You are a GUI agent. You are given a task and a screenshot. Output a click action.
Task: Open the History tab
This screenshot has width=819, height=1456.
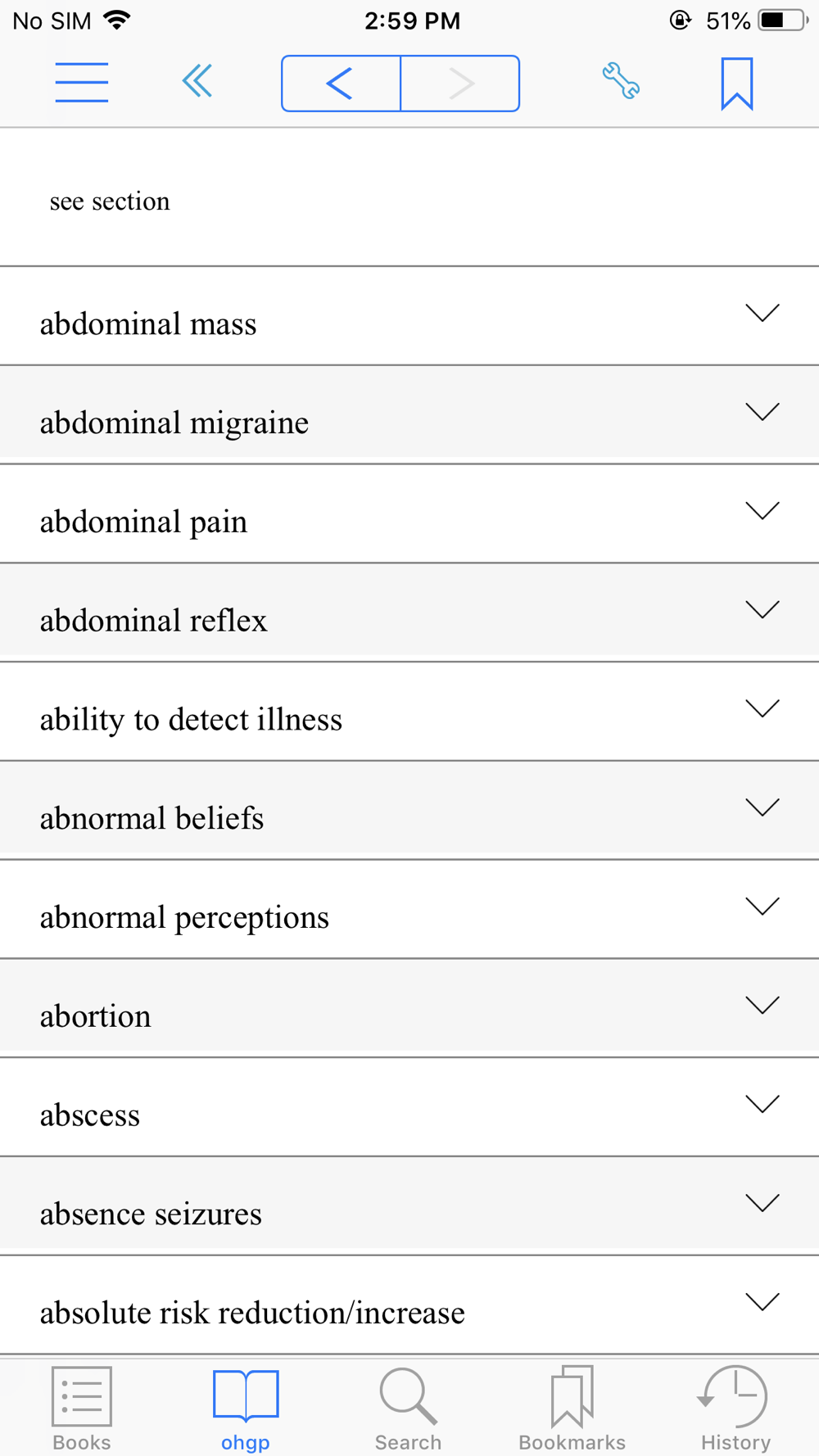click(735, 1409)
